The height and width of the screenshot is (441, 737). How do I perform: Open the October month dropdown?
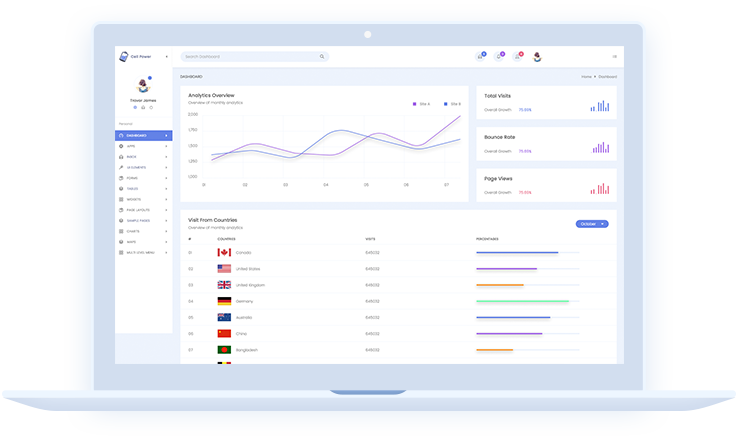592,224
